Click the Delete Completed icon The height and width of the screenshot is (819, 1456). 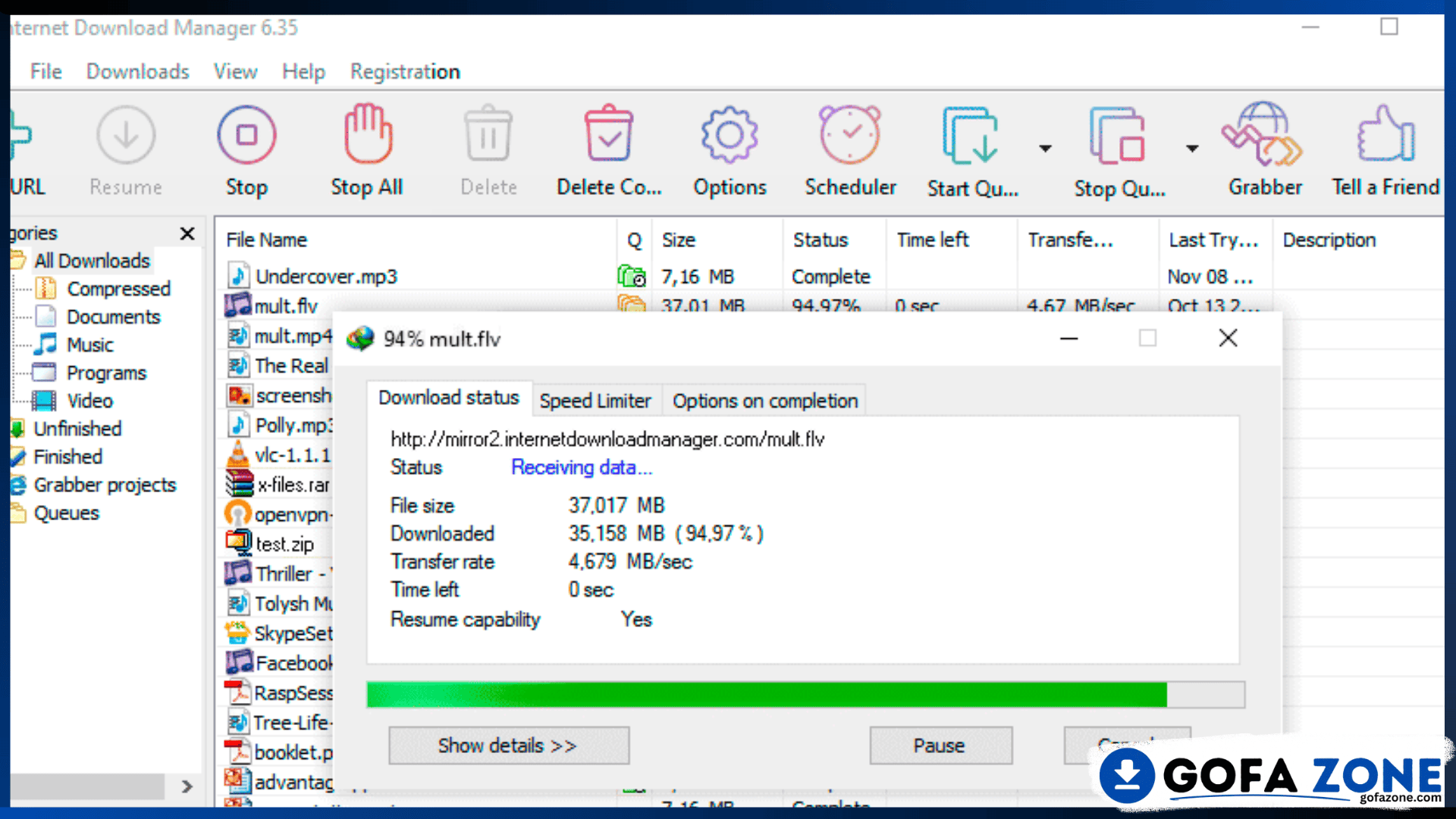click(x=609, y=133)
